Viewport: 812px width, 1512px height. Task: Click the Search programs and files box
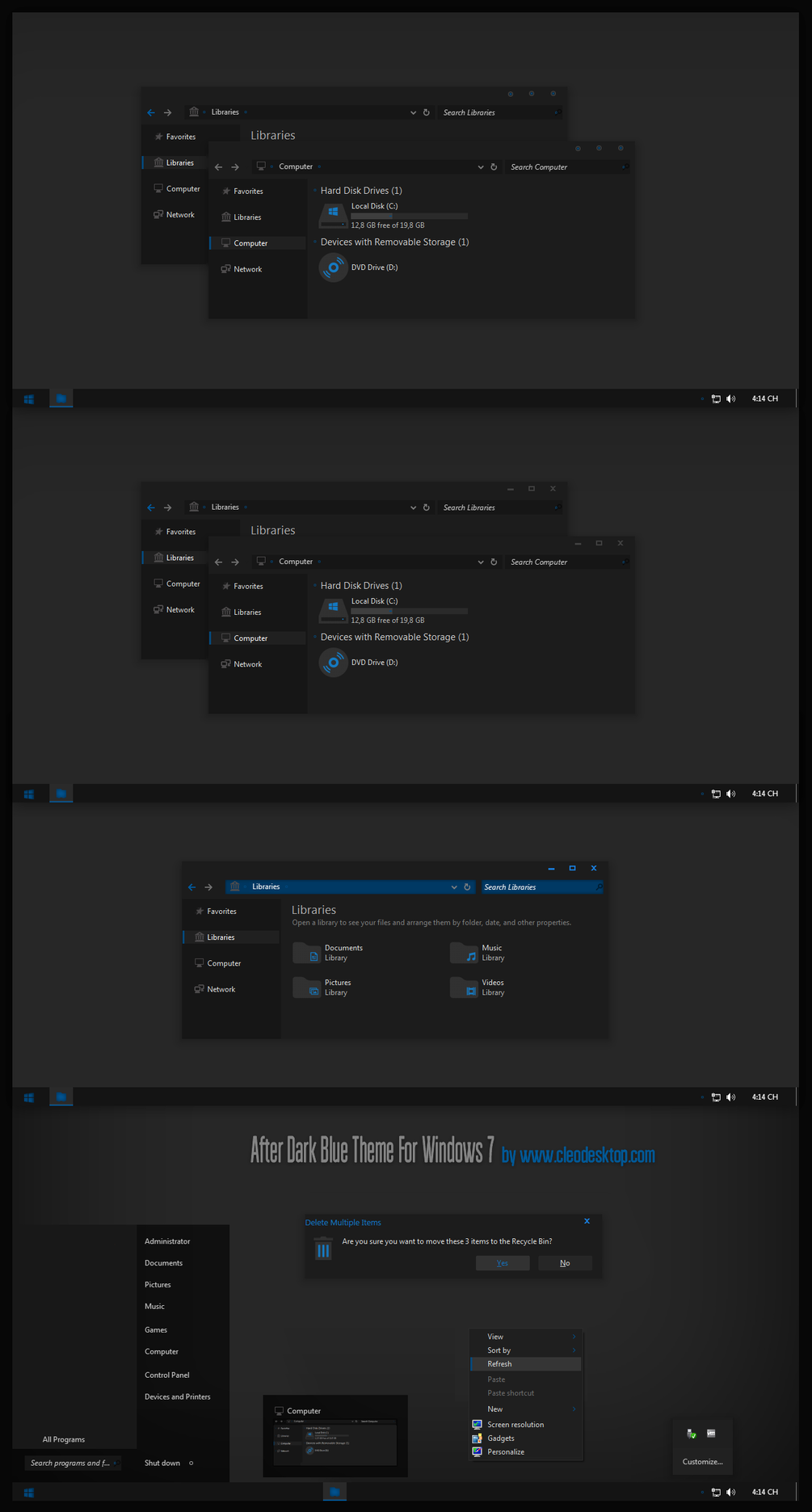pyautogui.click(x=74, y=1463)
